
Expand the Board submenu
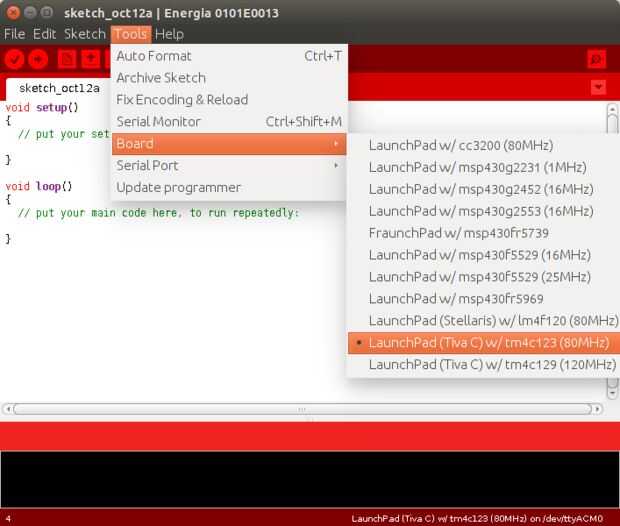coord(229,144)
